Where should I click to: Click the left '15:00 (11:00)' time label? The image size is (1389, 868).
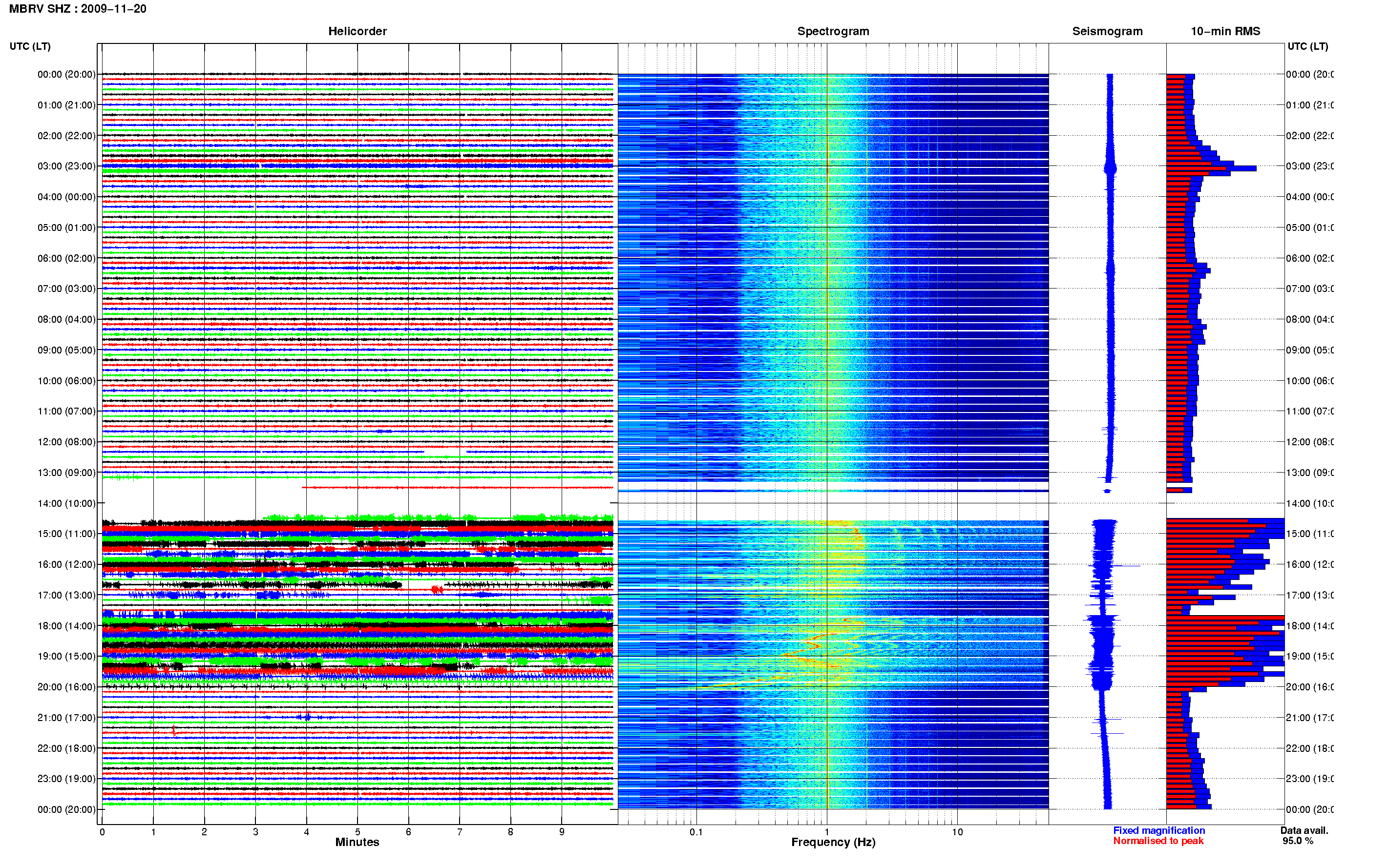(66, 534)
